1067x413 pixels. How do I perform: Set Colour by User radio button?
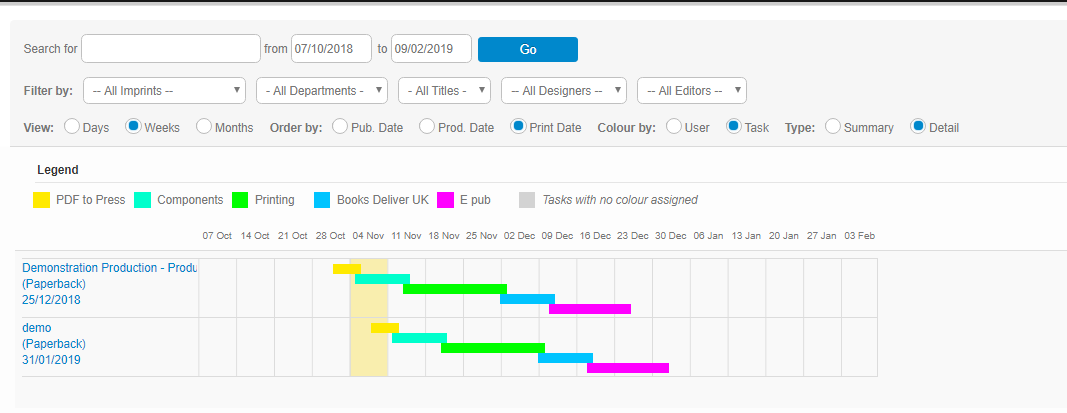pyautogui.click(x=674, y=127)
